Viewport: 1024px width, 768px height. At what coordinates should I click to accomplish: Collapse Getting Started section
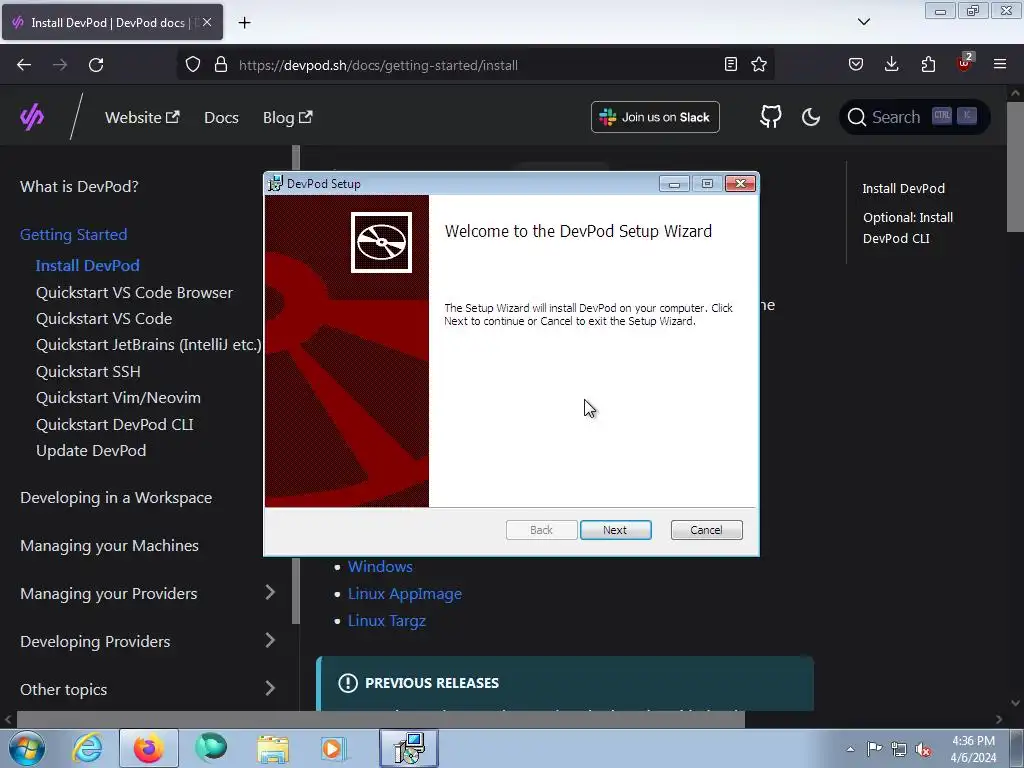(x=74, y=234)
